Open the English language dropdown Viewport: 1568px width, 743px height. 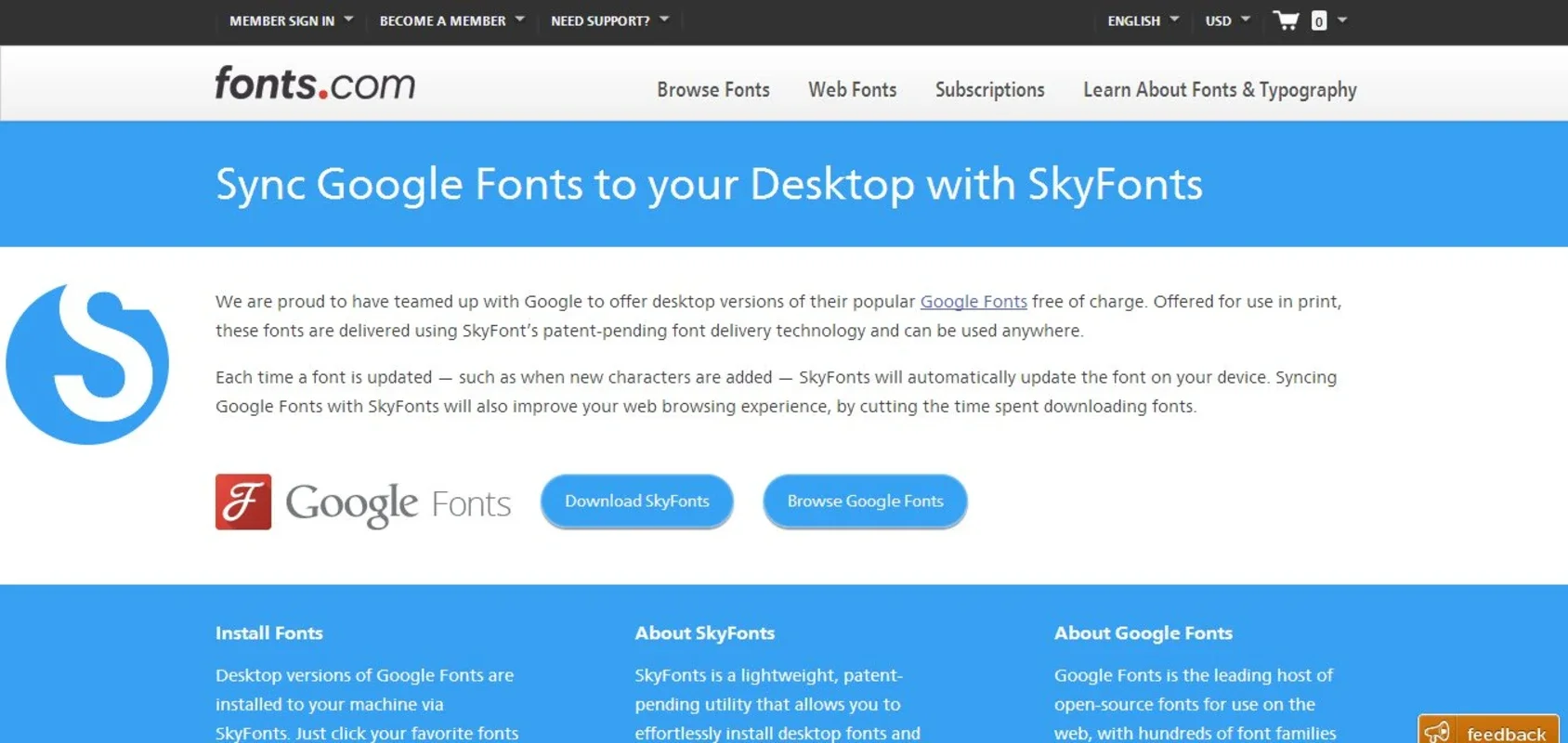point(1143,20)
